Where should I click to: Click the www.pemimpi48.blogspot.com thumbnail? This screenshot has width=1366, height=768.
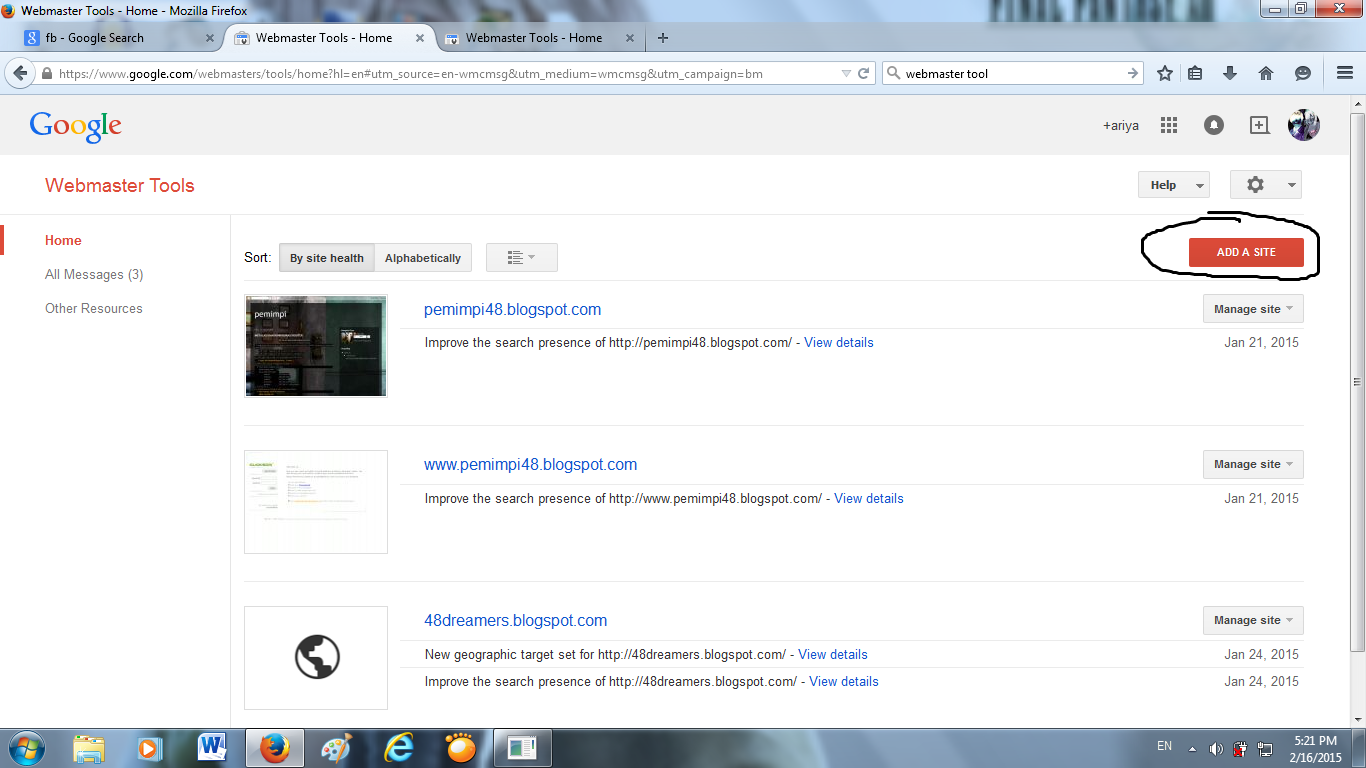click(x=316, y=502)
